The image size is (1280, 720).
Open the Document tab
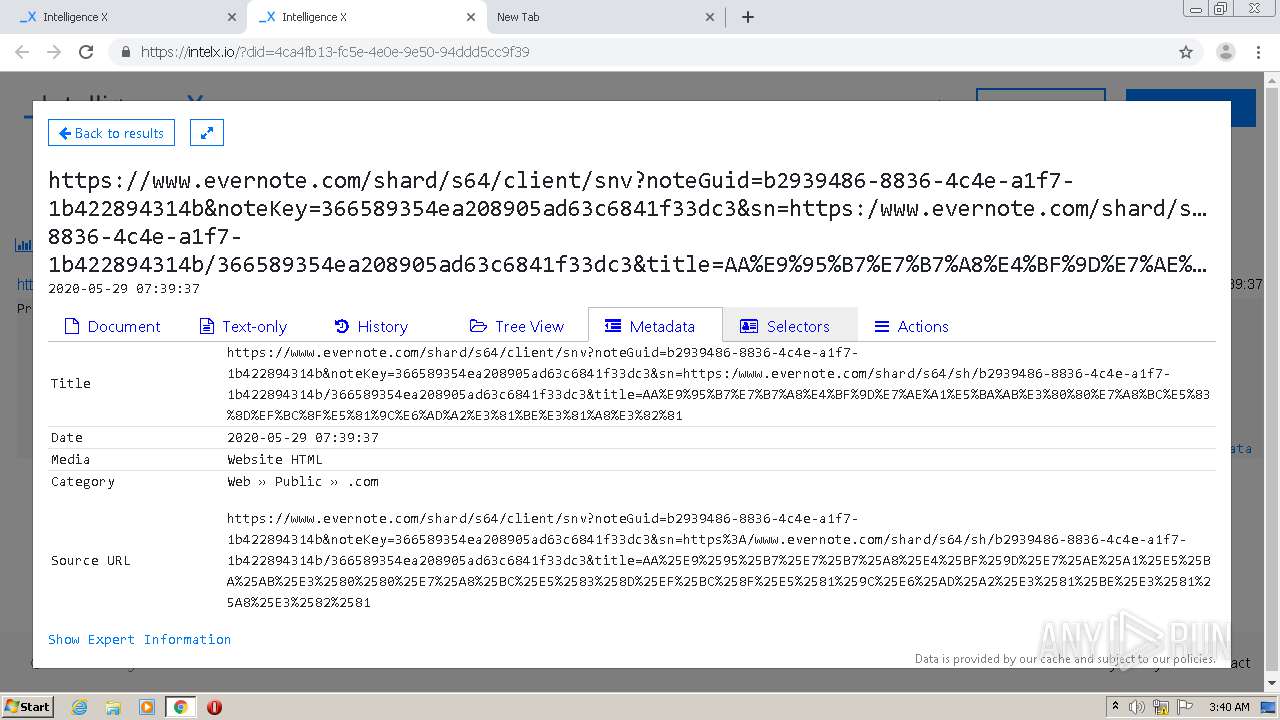pos(112,326)
